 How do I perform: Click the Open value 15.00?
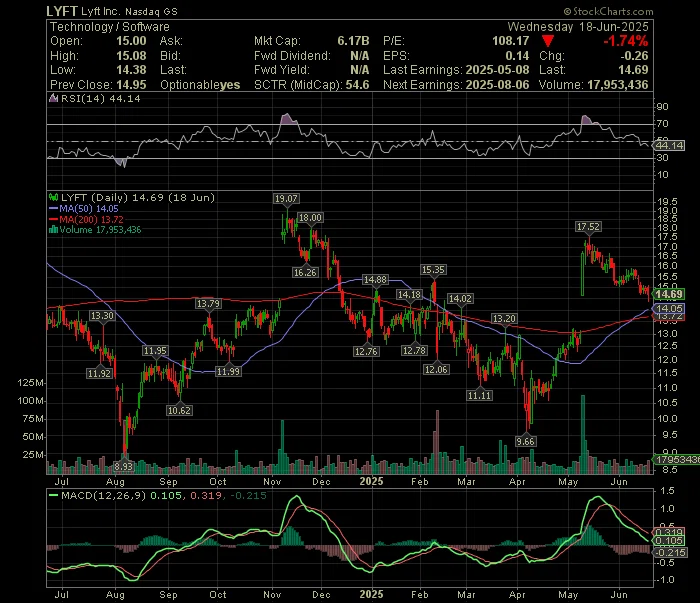[x=131, y=41]
